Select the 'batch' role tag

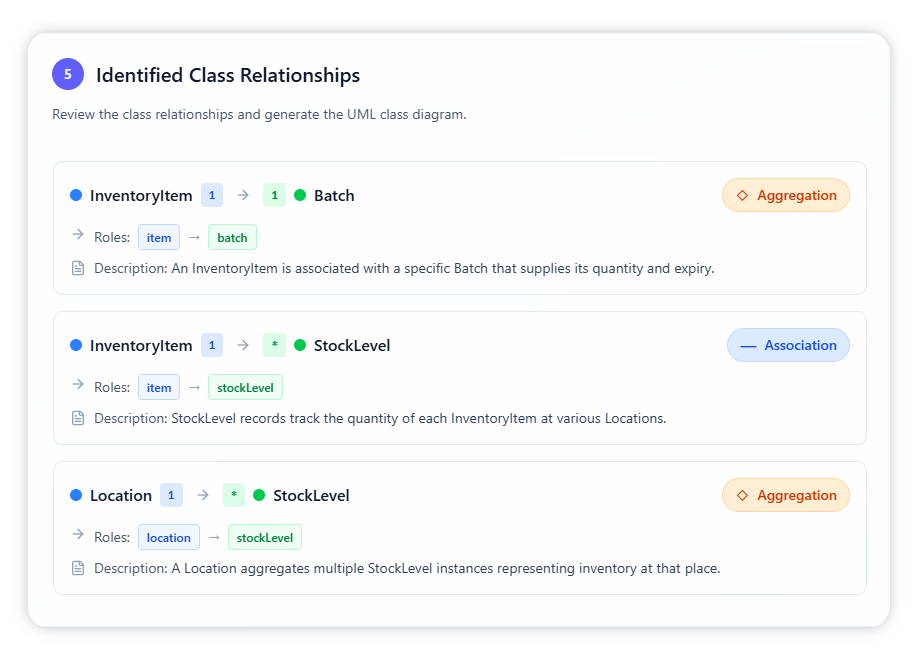tap(232, 237)
